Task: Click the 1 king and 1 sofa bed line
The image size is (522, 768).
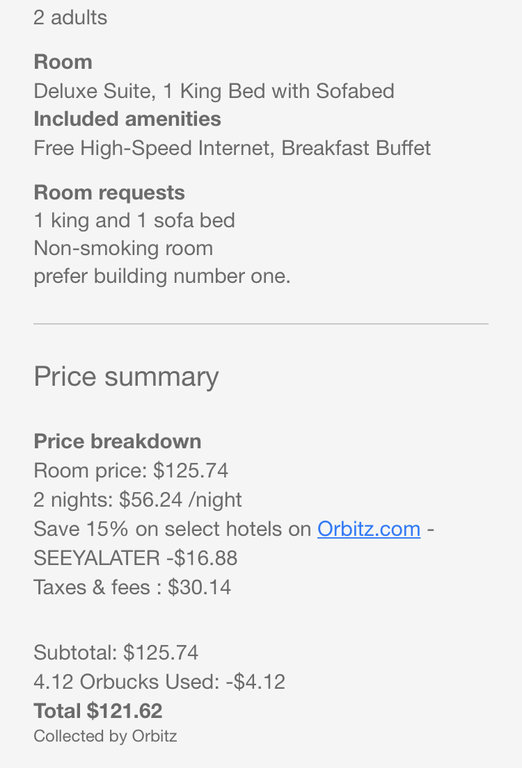Action: coord(134,220)
